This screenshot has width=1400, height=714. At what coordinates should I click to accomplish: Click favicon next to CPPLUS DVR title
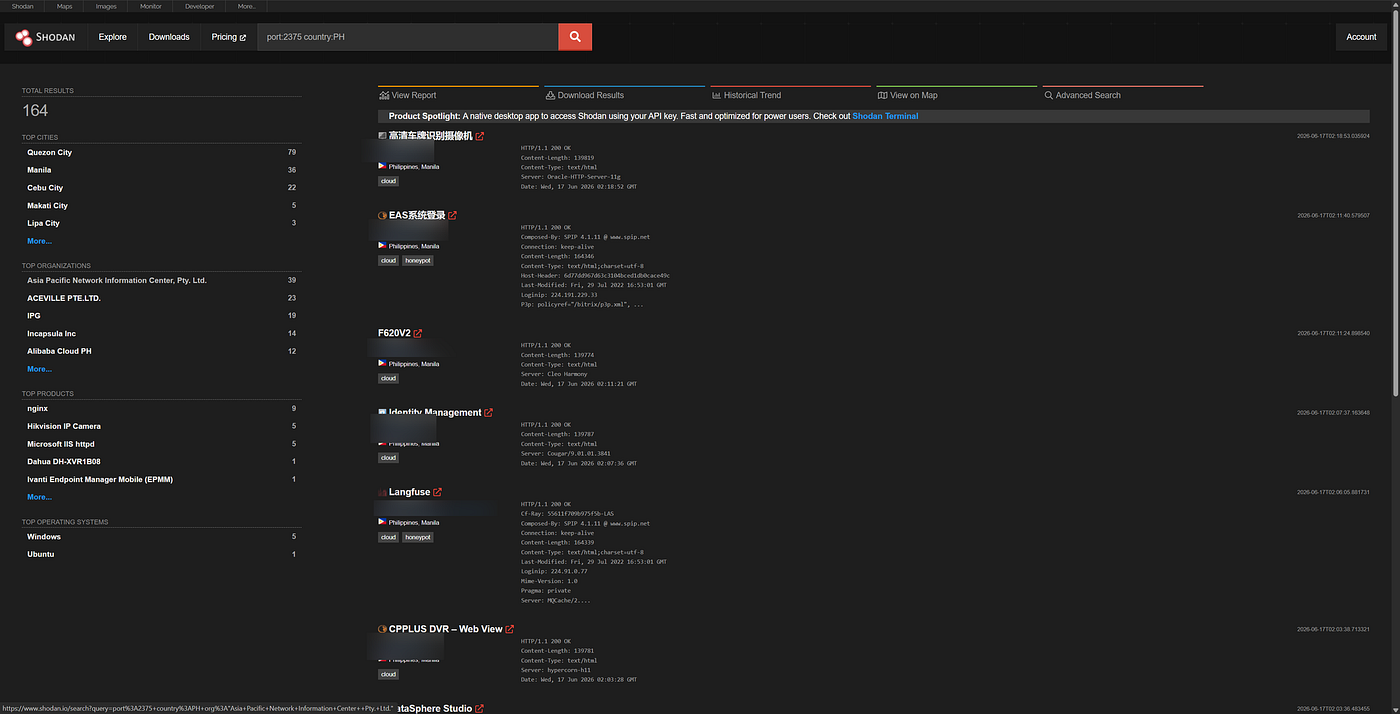(382, 629)
